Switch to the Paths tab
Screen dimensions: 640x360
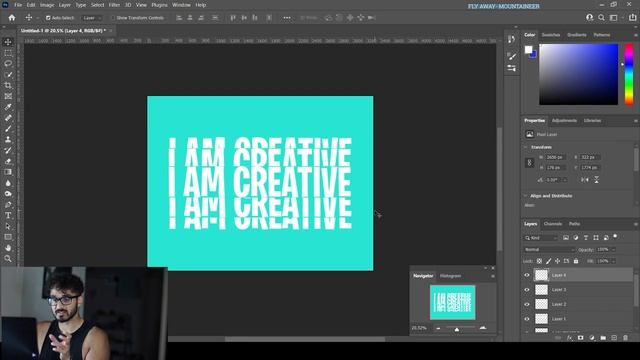point(574,224)
